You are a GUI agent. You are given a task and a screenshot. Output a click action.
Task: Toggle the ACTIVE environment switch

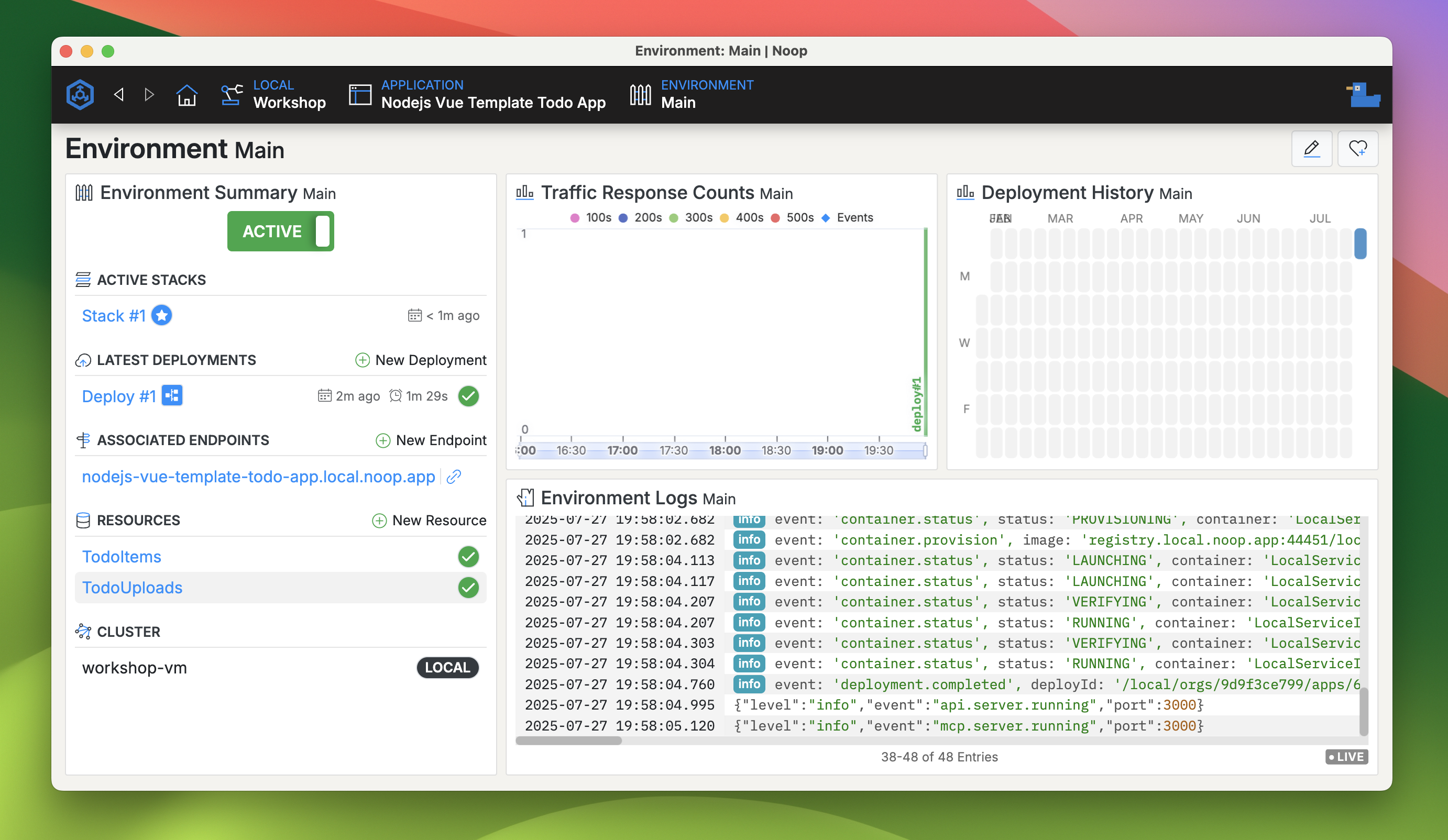[280, 231]
